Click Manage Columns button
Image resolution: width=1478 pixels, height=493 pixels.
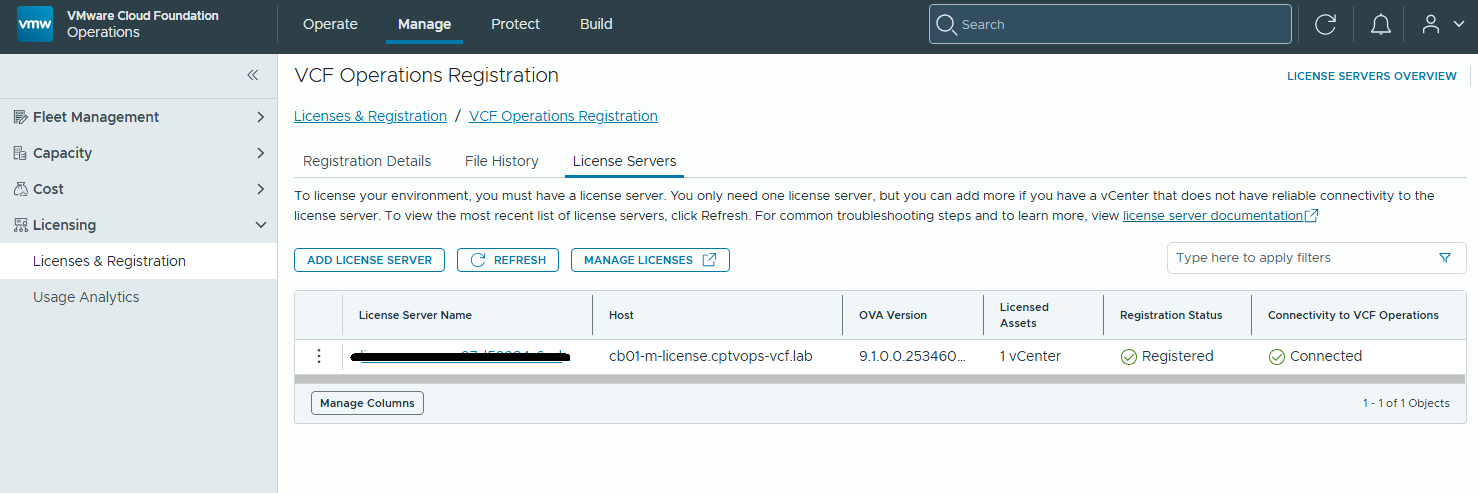368,403
